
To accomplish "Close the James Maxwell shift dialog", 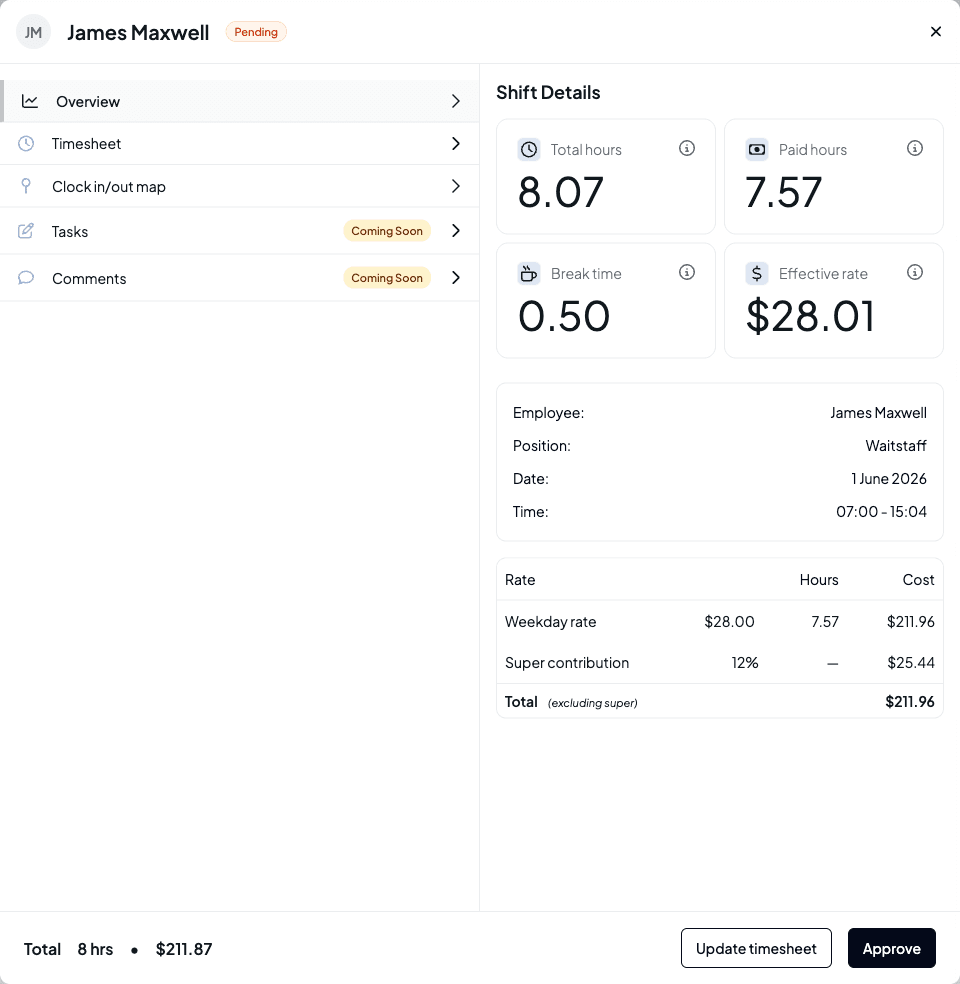I will [x=936, y=31].
